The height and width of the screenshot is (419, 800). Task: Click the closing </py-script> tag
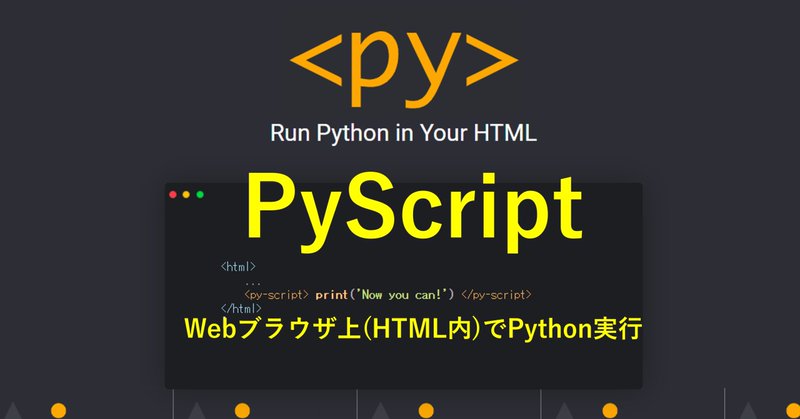click(x=496, y=295)
